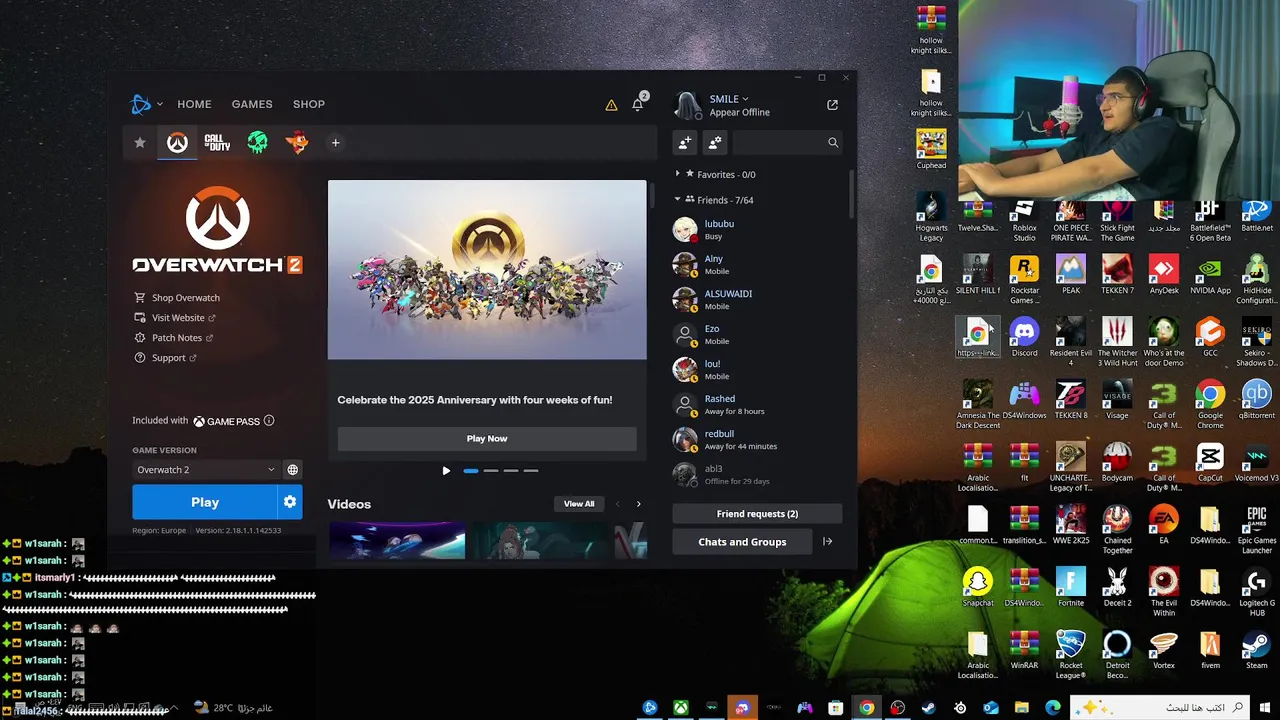Open Steam from the taskbar

[x=928, y=708]
